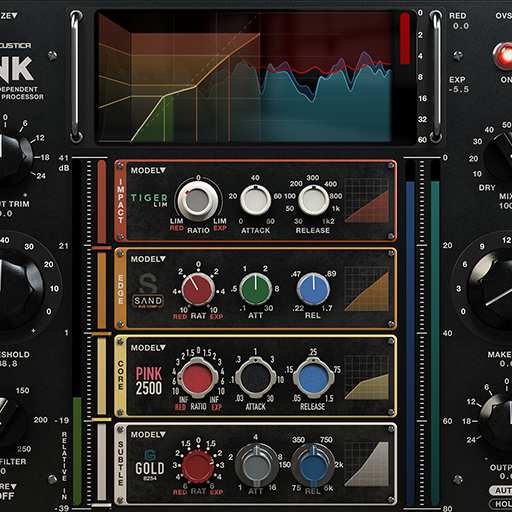The height and width of the screenshot is (512, 512).
Task: Click the red RATIO knob on Pink 2500
Action: pyautogui.click(x=198, y=378)
